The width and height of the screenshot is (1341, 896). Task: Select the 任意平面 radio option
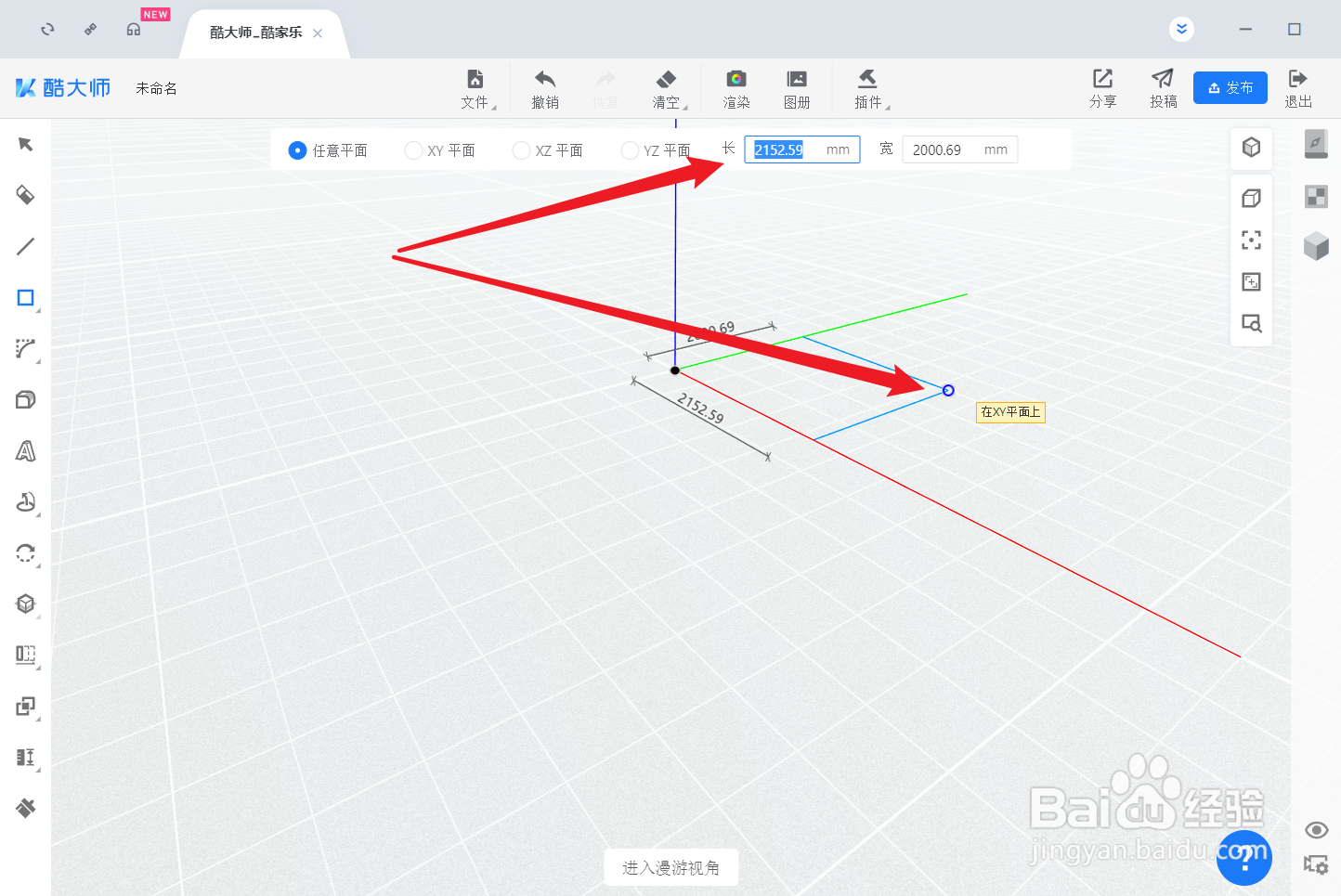pos(329,150)
